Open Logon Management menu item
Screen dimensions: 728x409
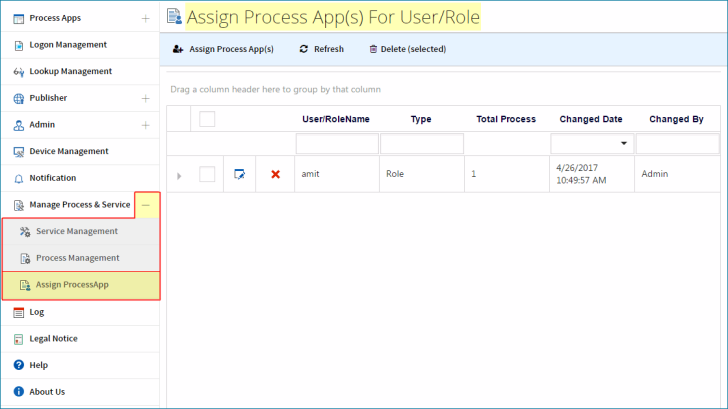click(x=80, y=45)
